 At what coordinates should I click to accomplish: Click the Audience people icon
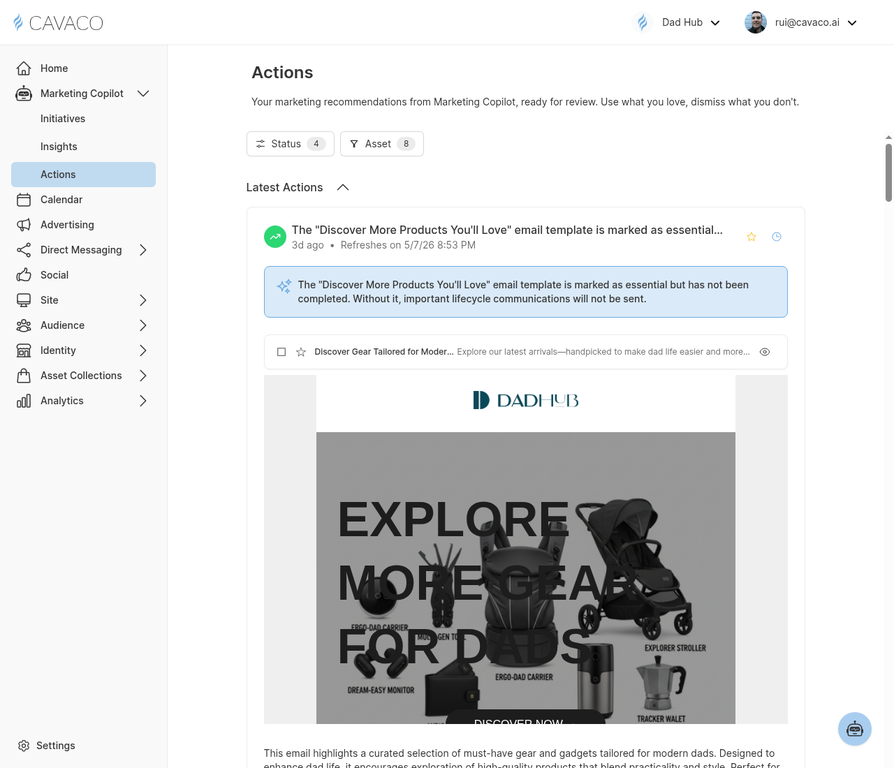tap(23, 325)
